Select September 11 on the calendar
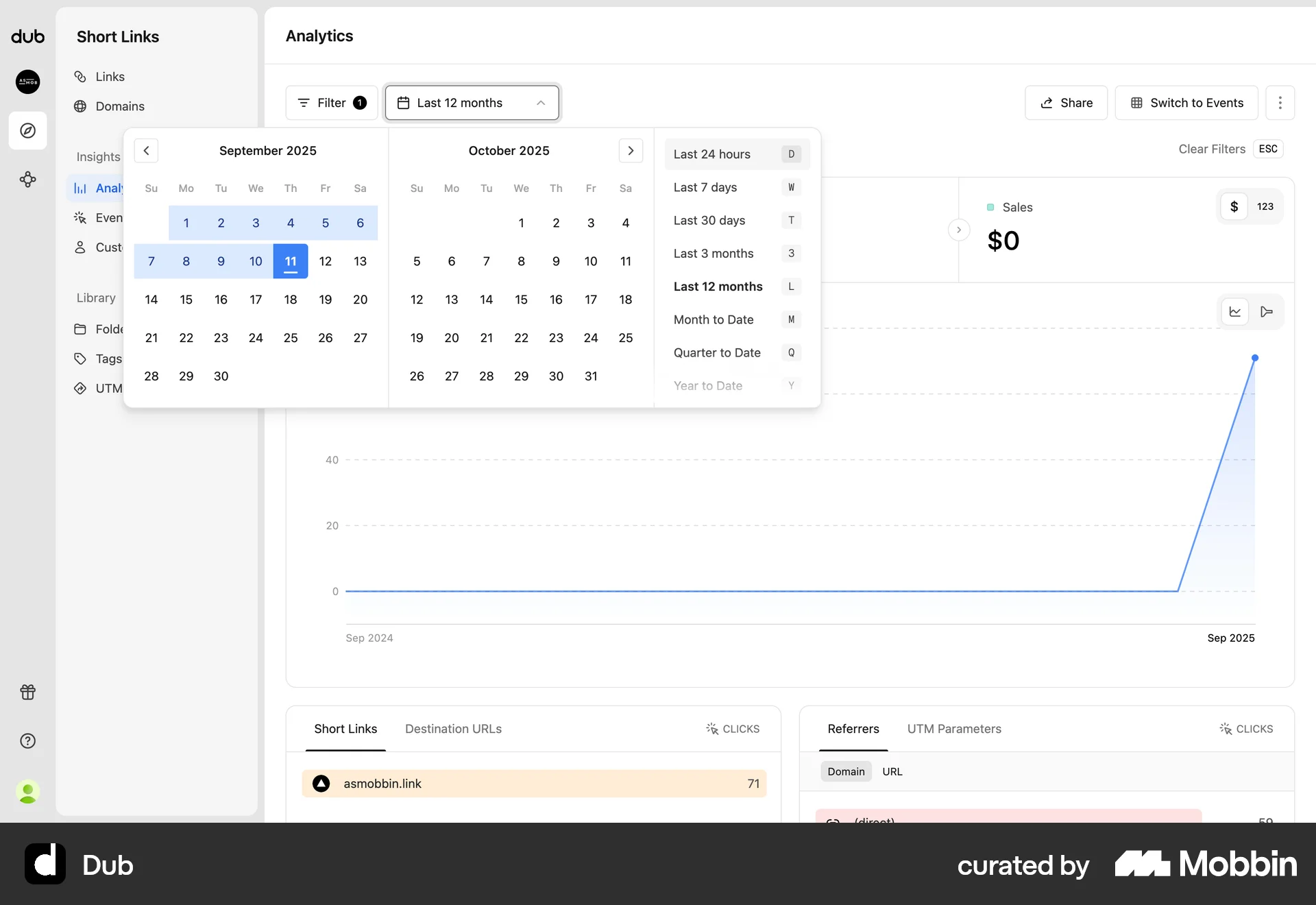Viewport: 1316px width, 905px height. [291, 261]
